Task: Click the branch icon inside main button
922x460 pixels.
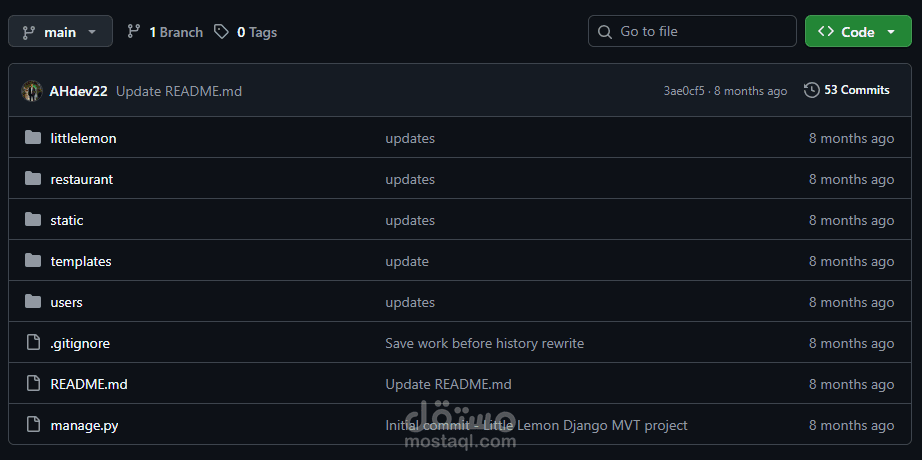Action: pos(28,32)
